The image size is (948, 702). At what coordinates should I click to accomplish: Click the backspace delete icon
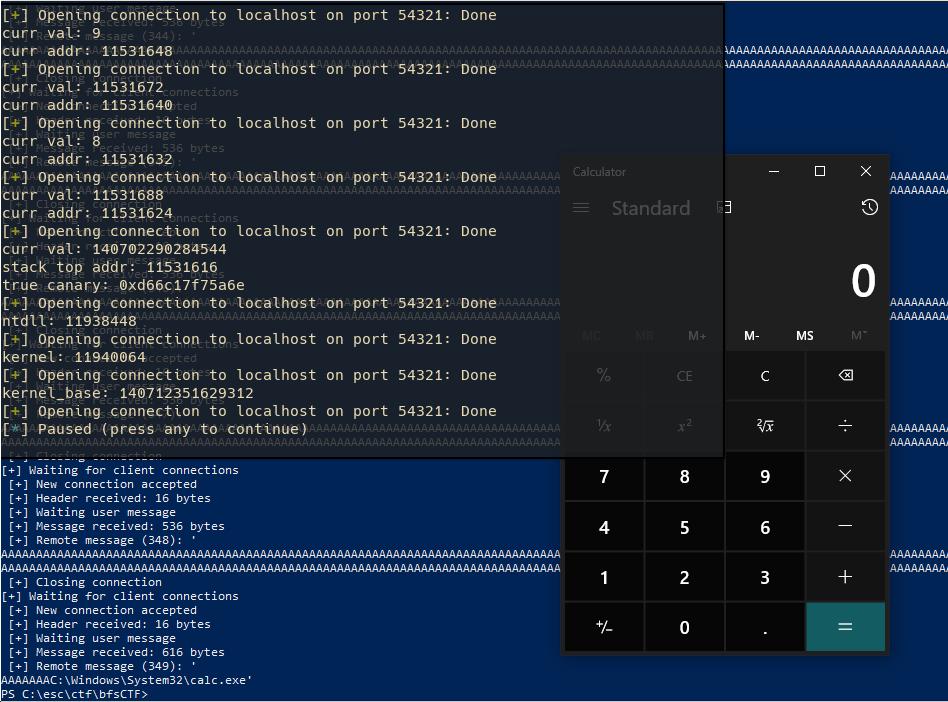point(845,375)
